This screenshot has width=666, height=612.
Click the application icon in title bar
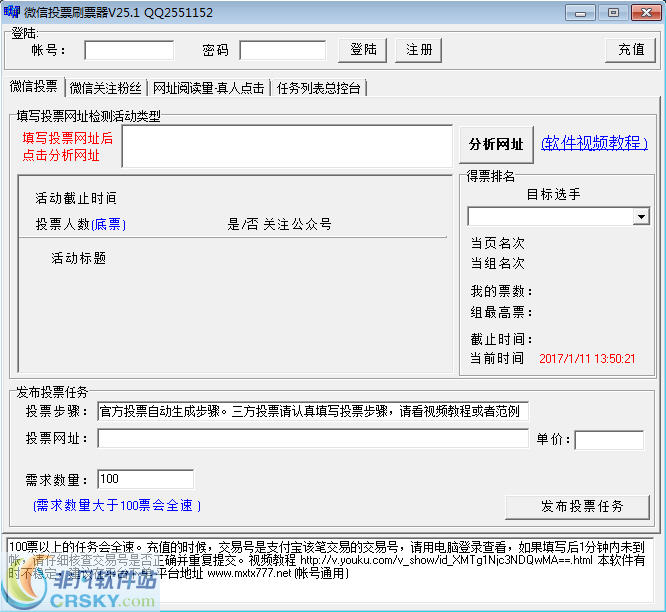pos(12,12)
